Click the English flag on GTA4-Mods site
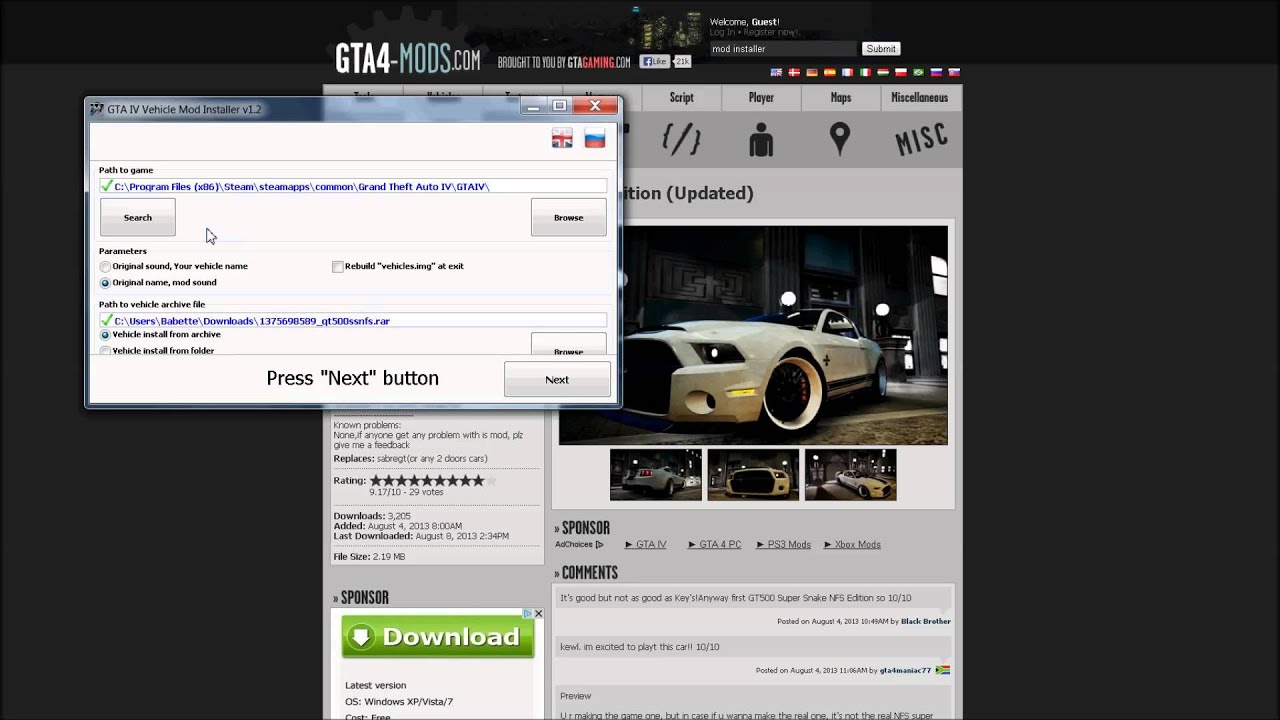 point(776,73)
